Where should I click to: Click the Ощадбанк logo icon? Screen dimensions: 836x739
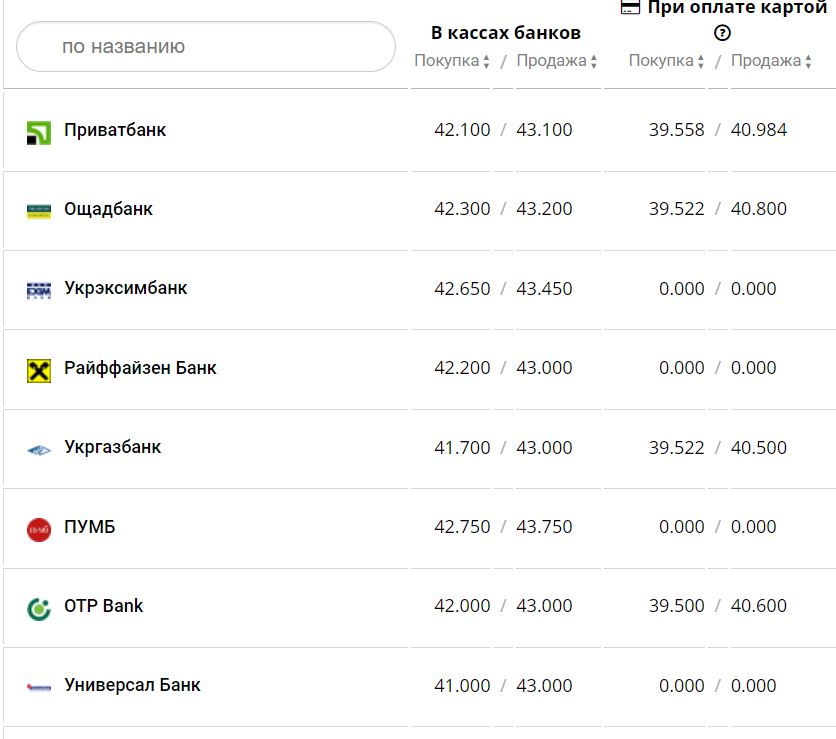[38, 210]
